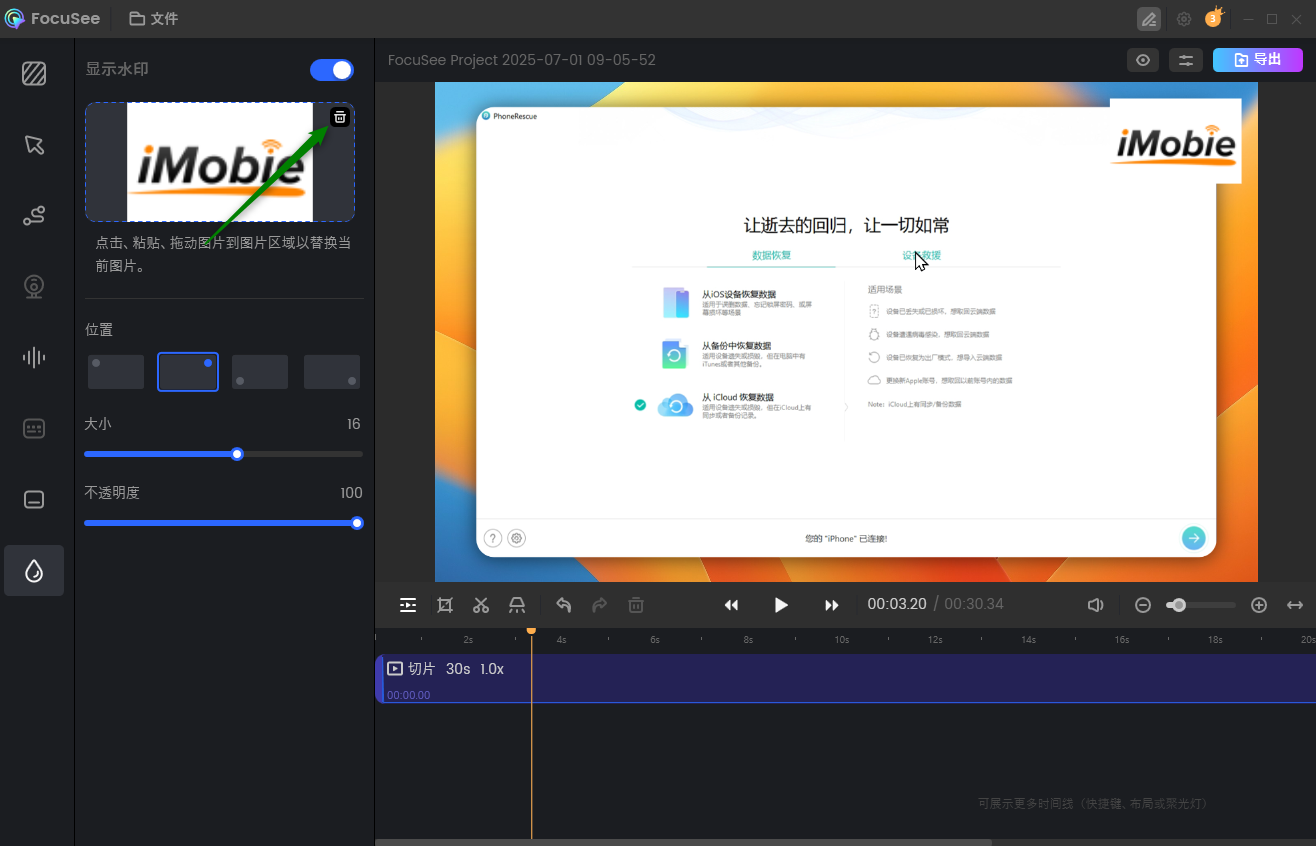Toggle the timeline track list icon

pyautogui.click(x=408, y=605)
